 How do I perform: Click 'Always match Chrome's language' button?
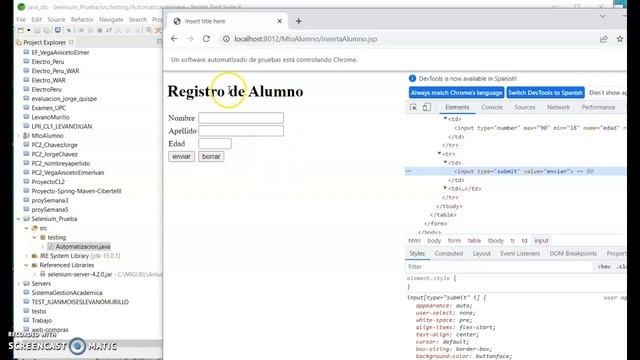pyautogui.click(x=456, y=93)
